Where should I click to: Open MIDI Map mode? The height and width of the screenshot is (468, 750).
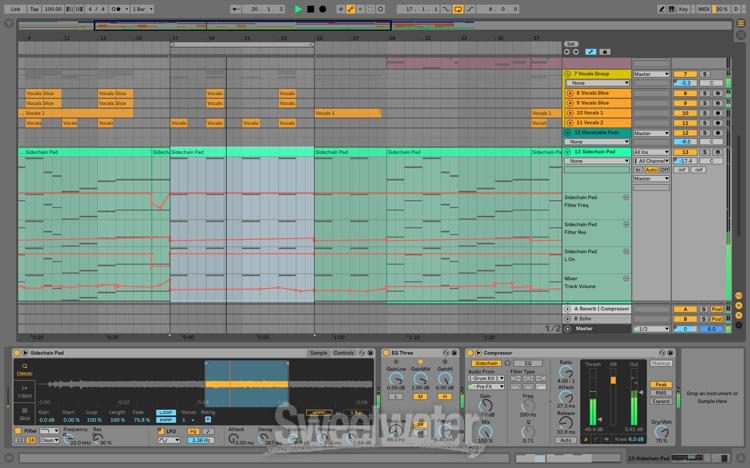pyautogui.click(x=703, y=9)
